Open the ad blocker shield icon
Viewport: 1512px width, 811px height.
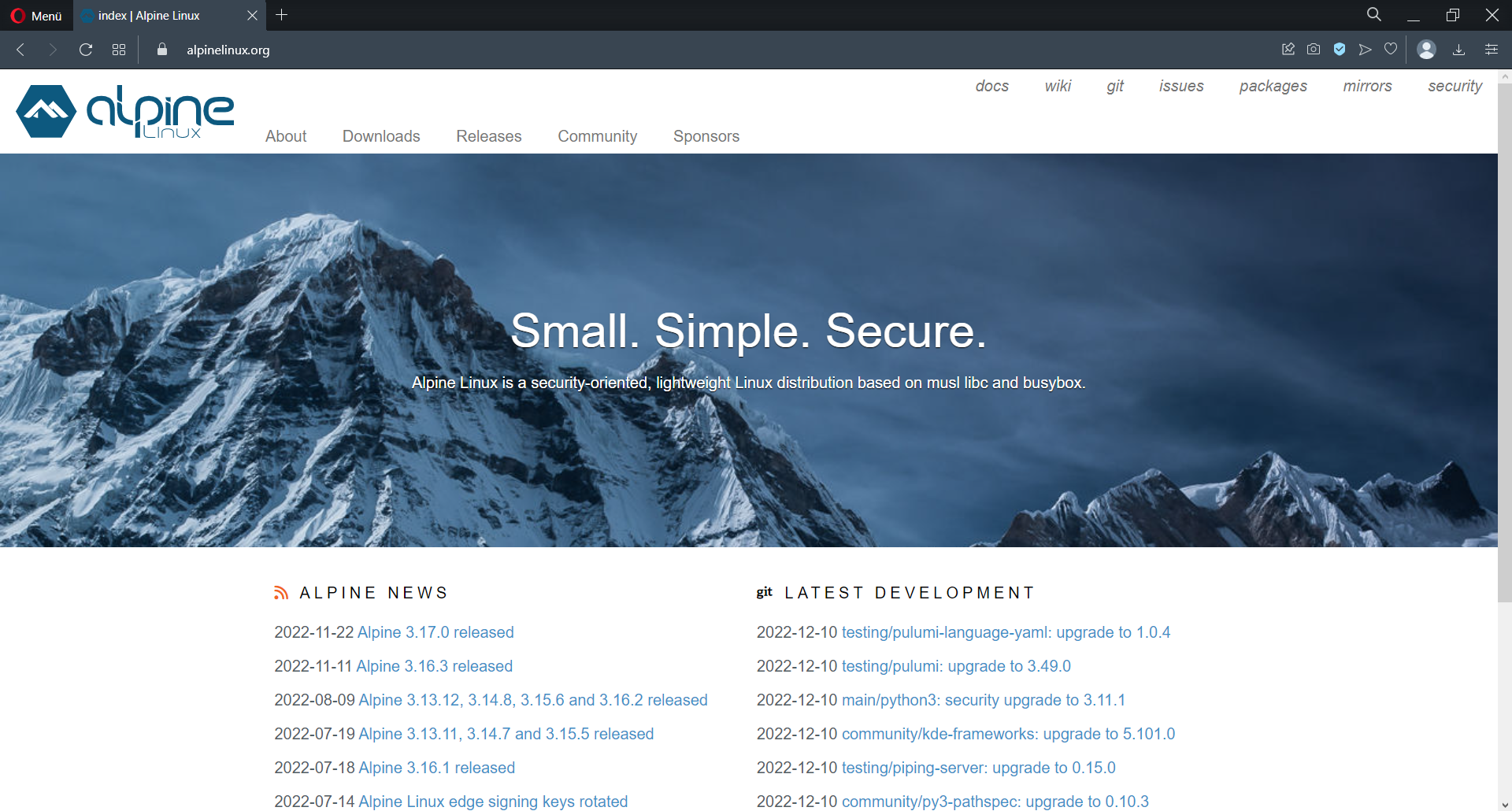tap(1340, 49)
